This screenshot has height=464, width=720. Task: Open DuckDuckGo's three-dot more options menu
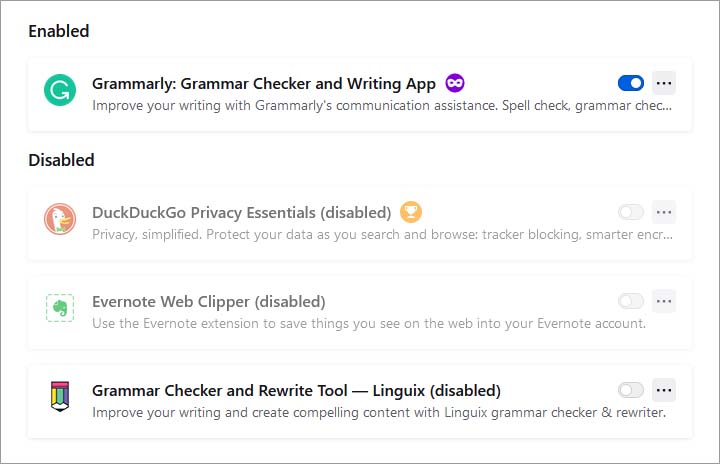point(664,212)
